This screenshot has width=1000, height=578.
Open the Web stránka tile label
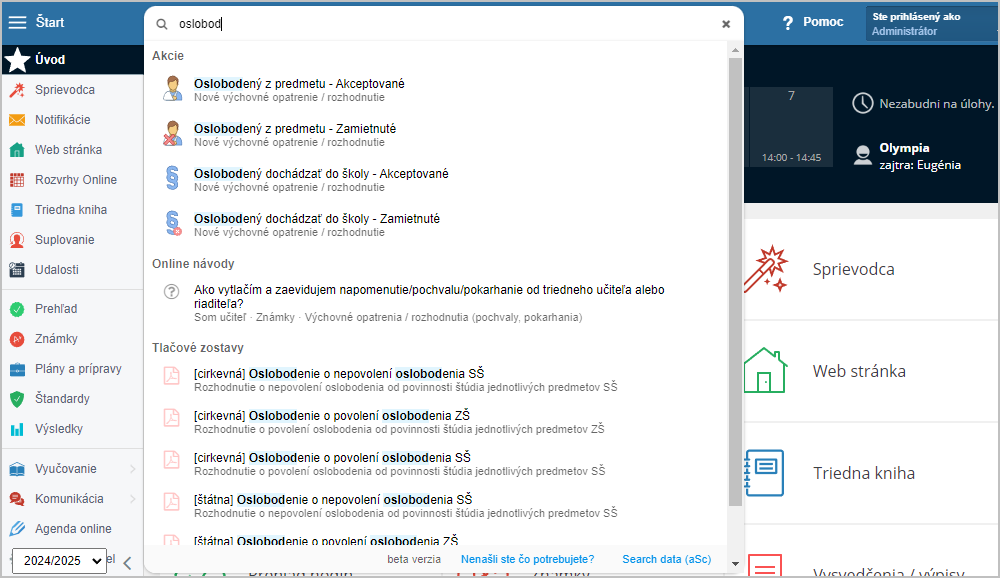tap(859, 371)
